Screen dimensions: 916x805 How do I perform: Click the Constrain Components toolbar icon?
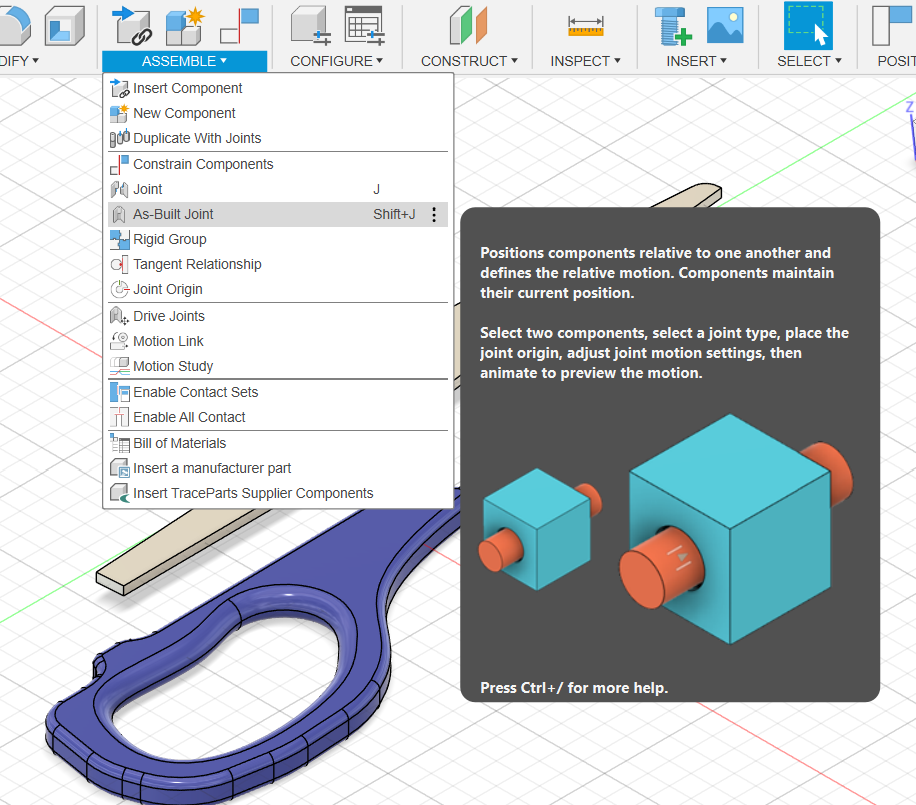(x=239, y=26)
